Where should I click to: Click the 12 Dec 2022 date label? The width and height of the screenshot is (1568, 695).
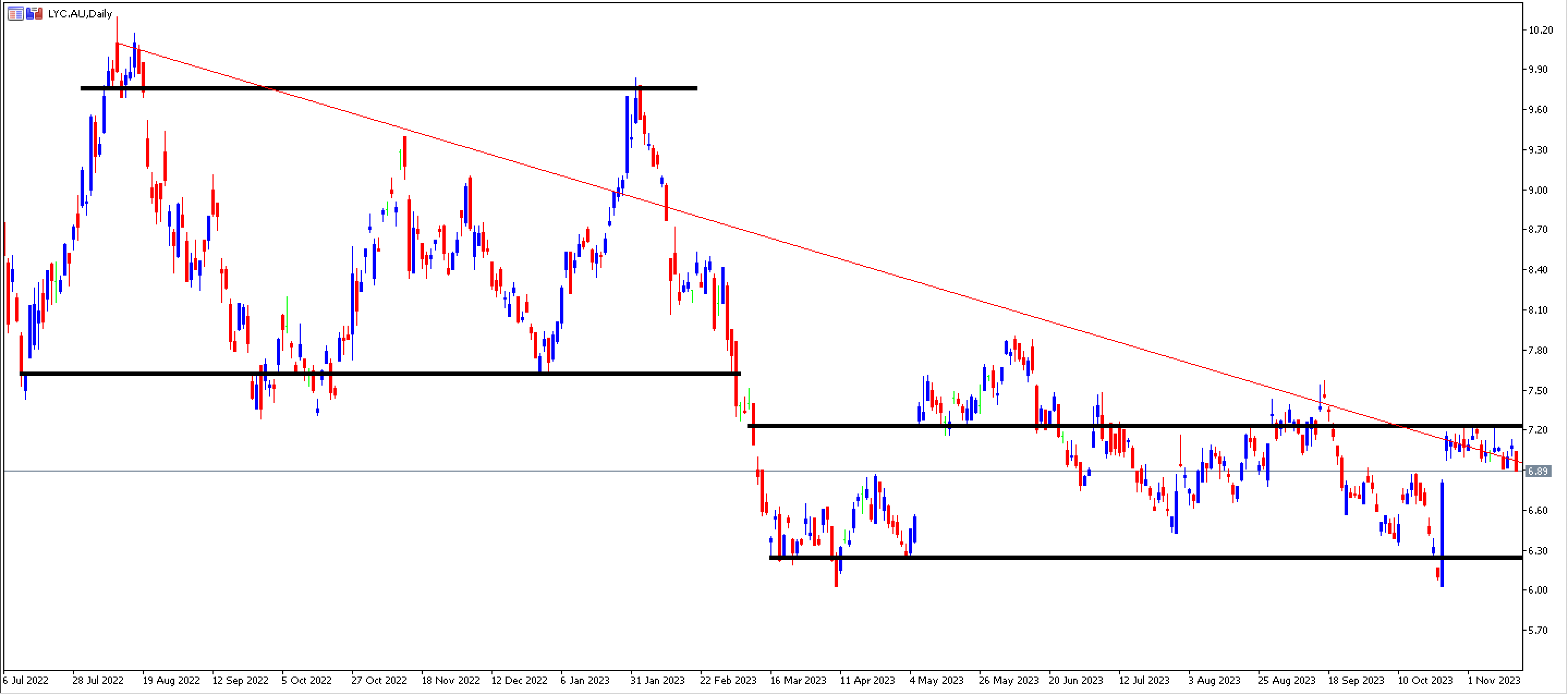[x=520, y=680]
